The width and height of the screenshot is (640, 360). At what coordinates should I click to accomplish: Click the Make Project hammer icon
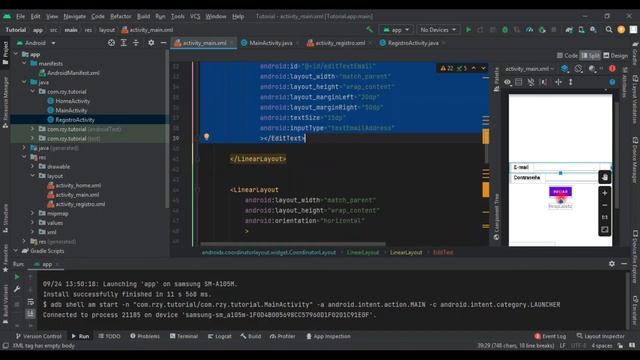tap(369, 30)
